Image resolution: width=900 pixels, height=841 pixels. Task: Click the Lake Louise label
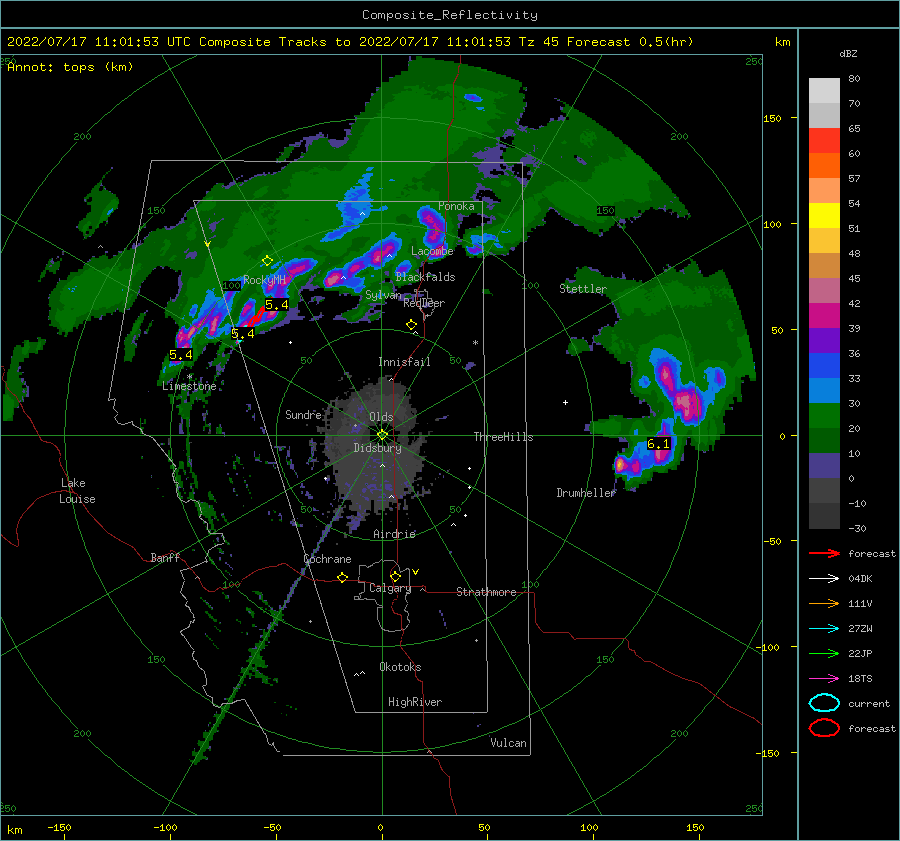point(77,491)
